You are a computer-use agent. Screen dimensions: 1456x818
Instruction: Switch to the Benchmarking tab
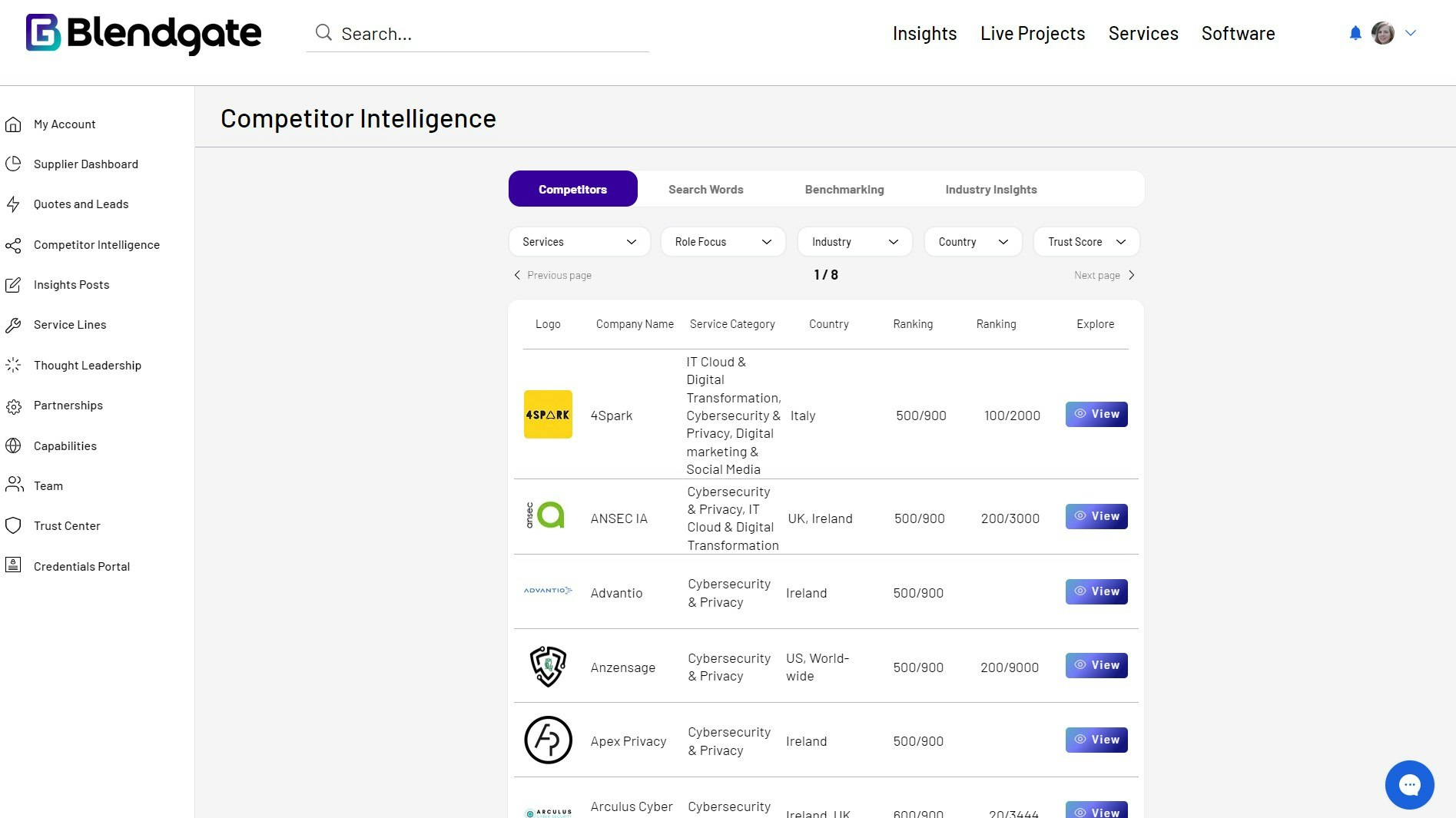pyautogui.click(x=844, y=190)
